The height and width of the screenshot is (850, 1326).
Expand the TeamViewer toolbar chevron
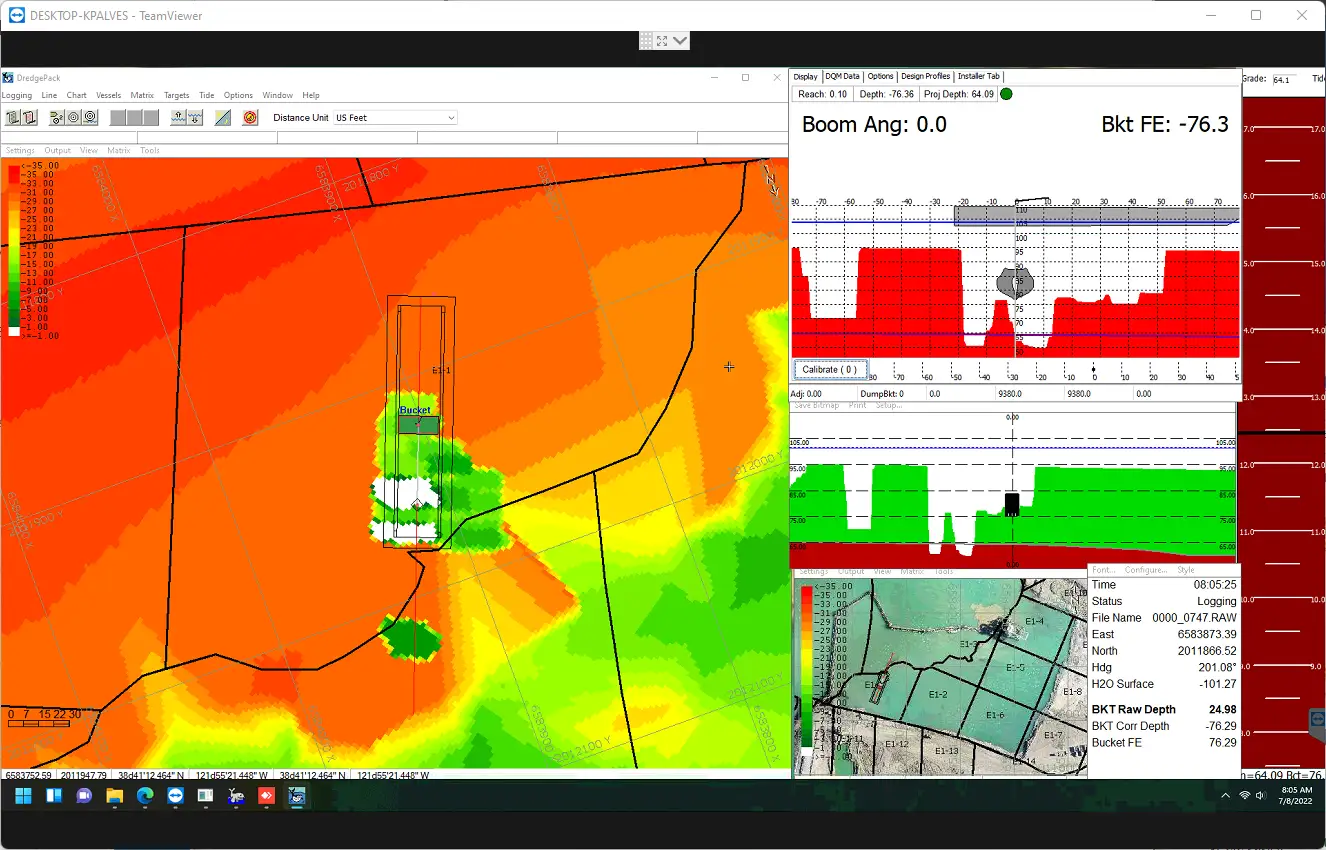coord(680,41)
